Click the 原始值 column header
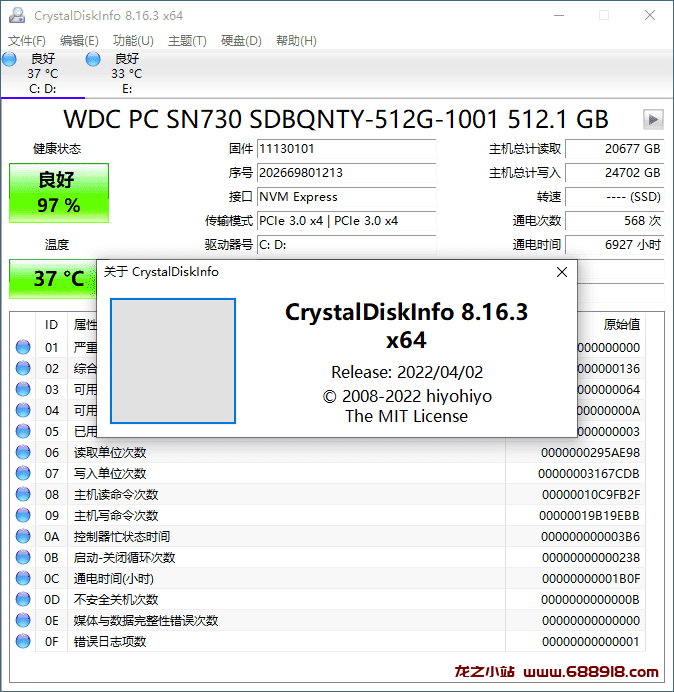The width and height of the screenshot is (674, 692). (x=621, y=325)
